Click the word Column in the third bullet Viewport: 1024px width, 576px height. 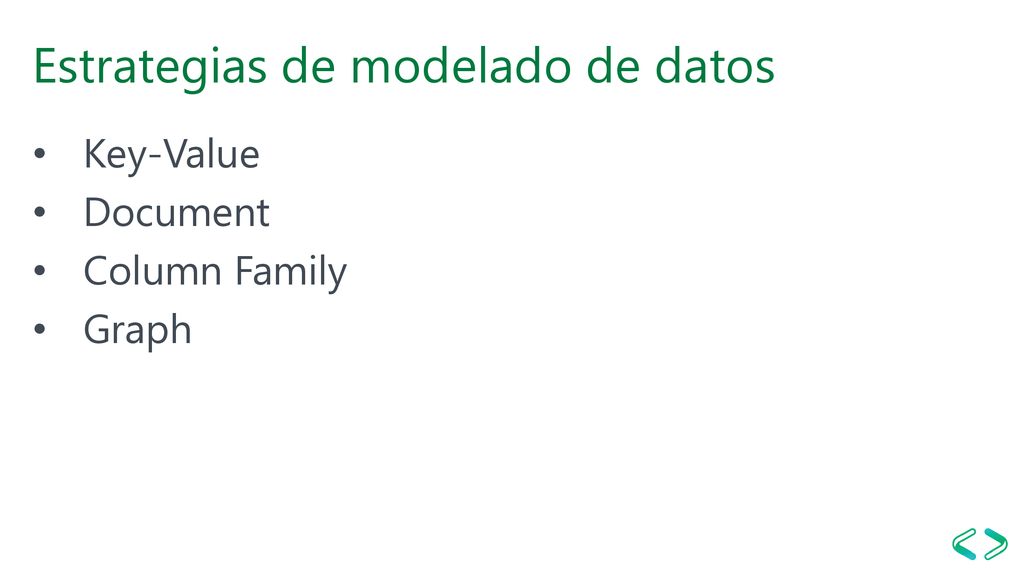153,271
